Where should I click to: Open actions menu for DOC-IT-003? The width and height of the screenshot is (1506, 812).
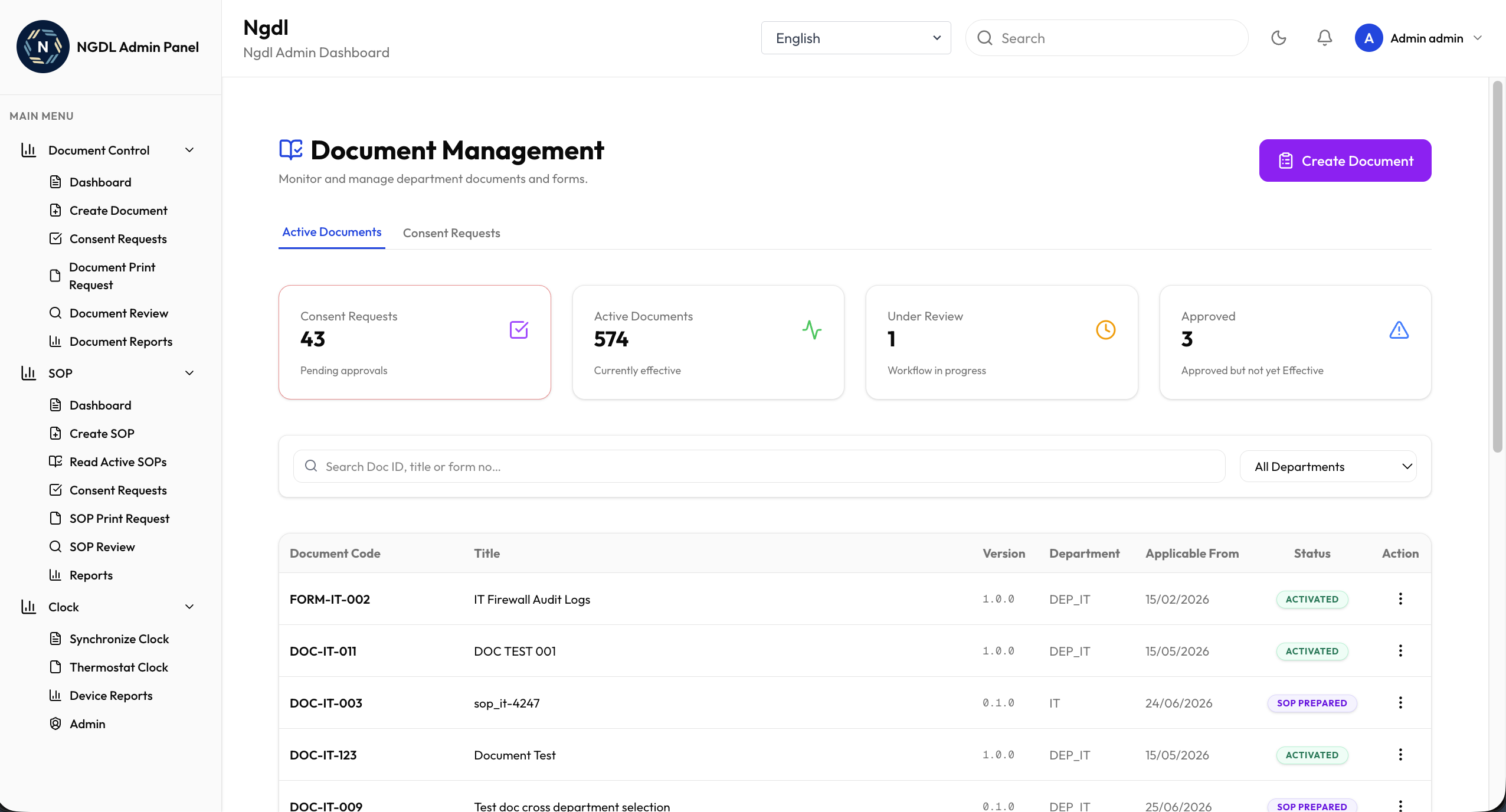point(1400,702)
